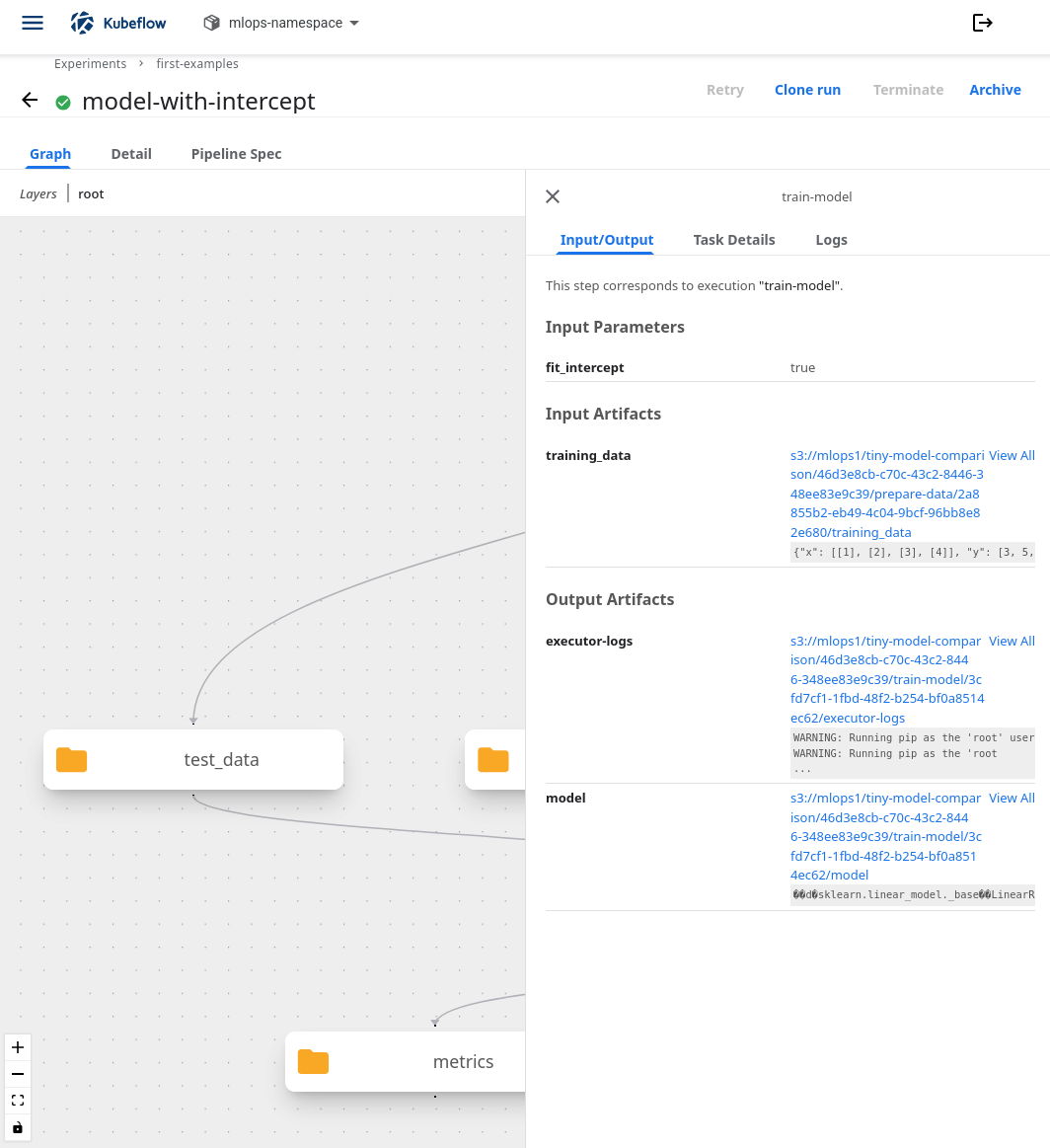Click the logout icon
1050x1148 pixels.
pyautogui.click(x=982, y=23)
